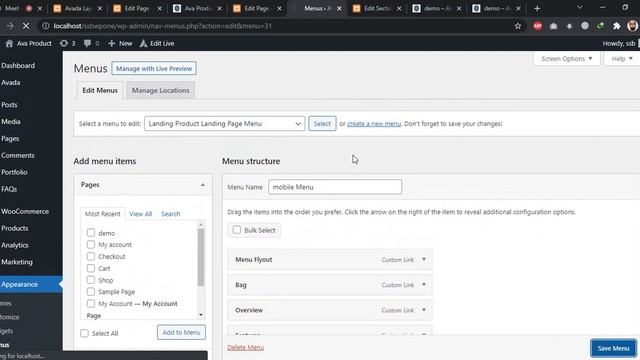Check the demo page checkbox

91,233
